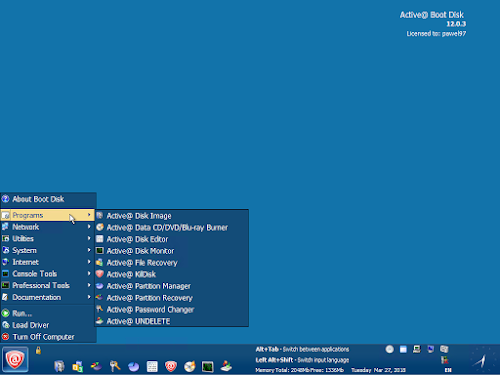The image size is (500, 375).
Task: Launch the file cabinet icon in quick launch
Action: pyautogui.click(x=59, y=366)
